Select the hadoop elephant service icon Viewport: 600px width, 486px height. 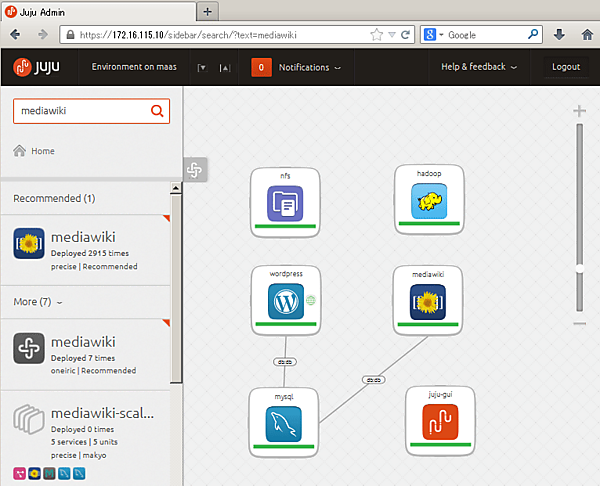(x=429, y=201)
